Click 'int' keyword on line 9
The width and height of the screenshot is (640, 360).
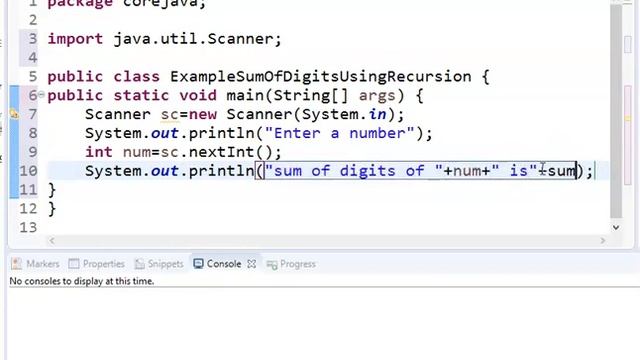99,152
